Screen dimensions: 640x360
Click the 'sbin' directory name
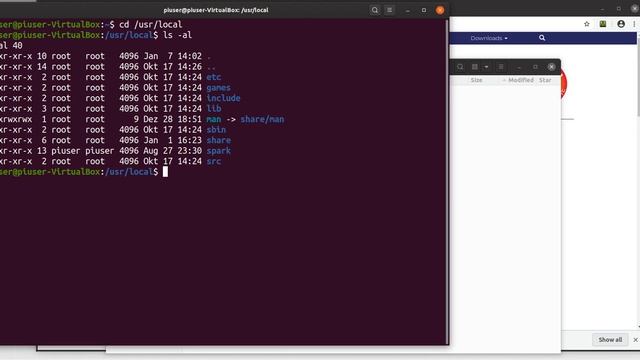pyautogui.click(x=216, y=130)
